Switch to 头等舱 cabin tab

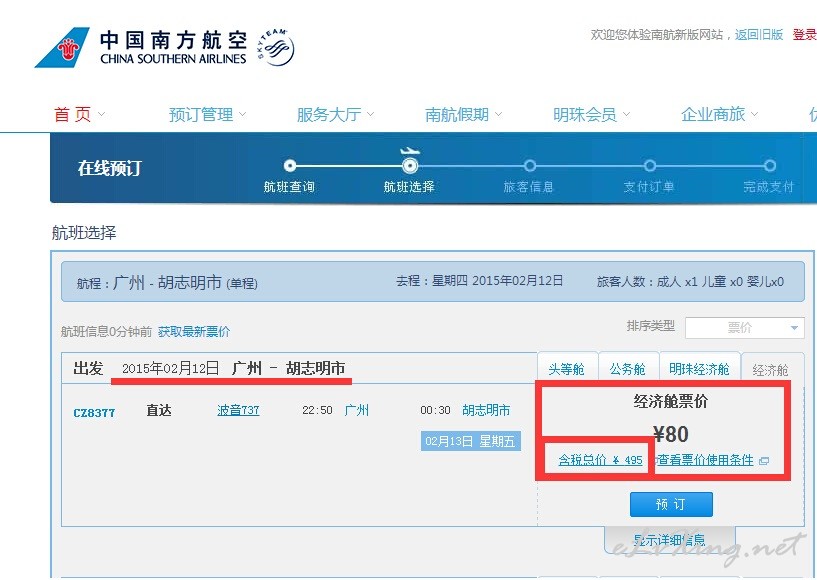(566, 368)
